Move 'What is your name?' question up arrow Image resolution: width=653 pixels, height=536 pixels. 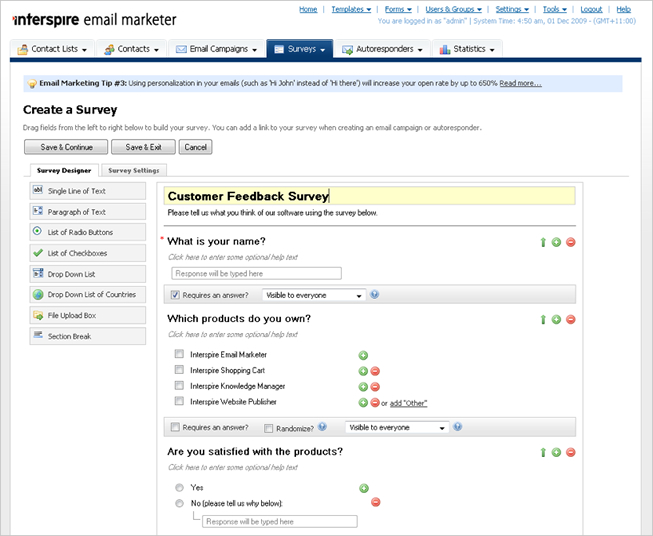tap(543, 242)
